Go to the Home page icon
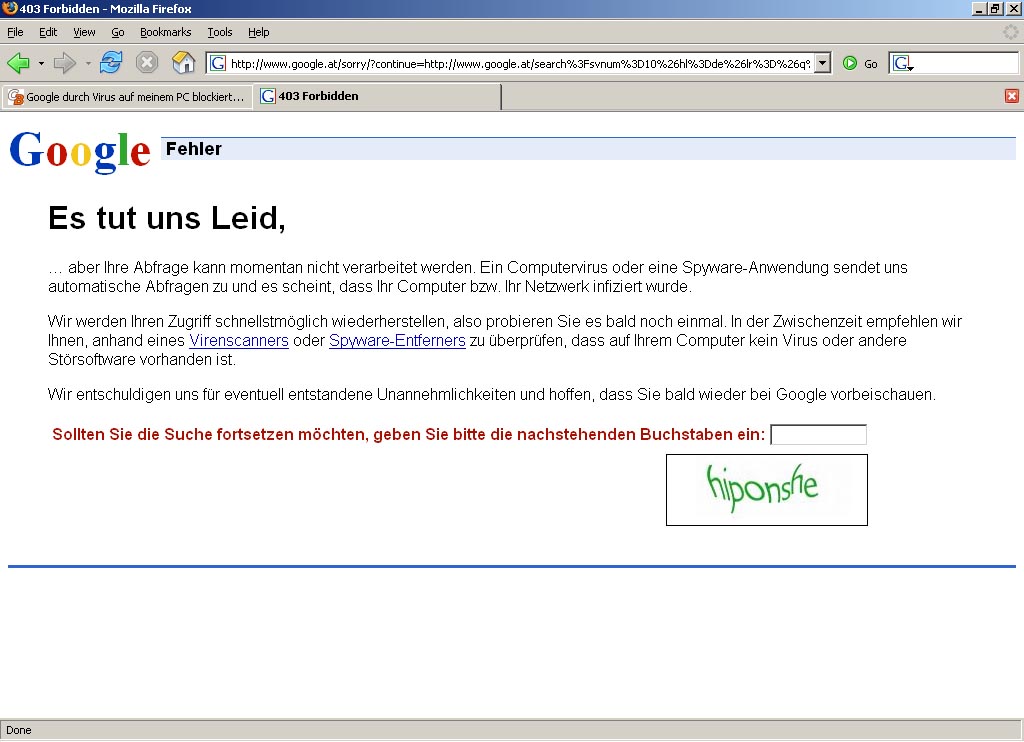1024x742 pixels. (184, 63)
